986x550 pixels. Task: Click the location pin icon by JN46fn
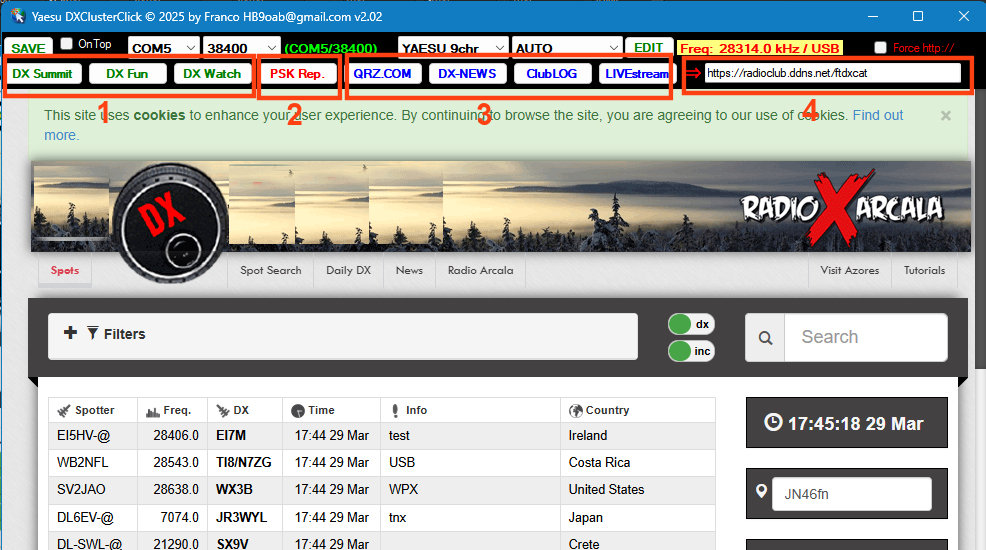point(762,493)
